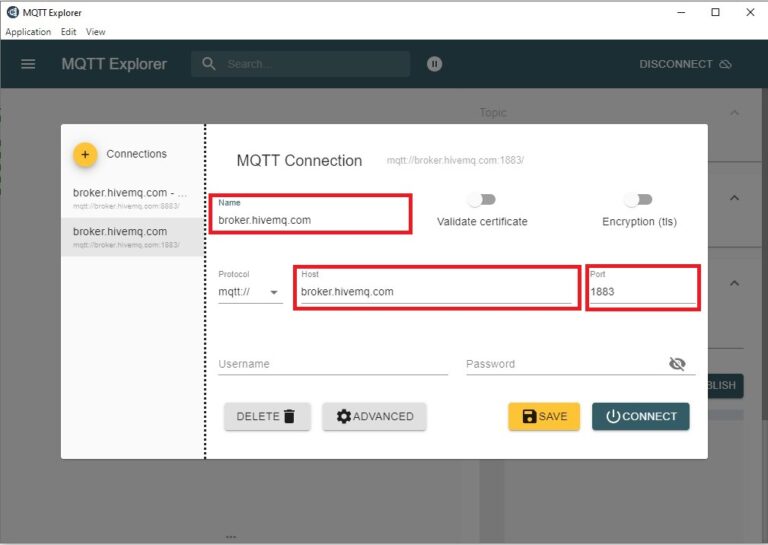Open the View menu
Screen dimensions: 768x545
(x=95, y=32)
